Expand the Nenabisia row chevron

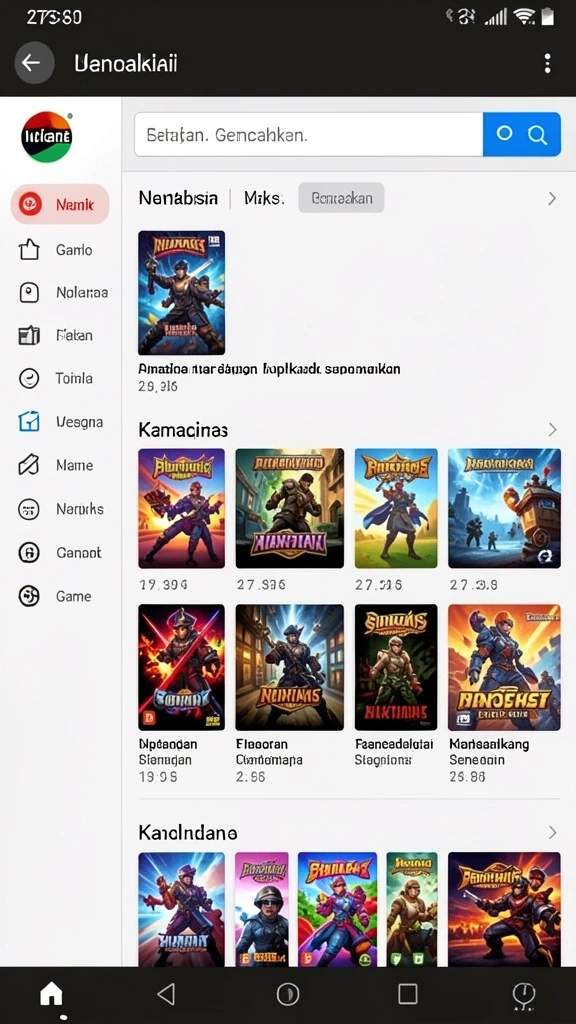(552, 199)
